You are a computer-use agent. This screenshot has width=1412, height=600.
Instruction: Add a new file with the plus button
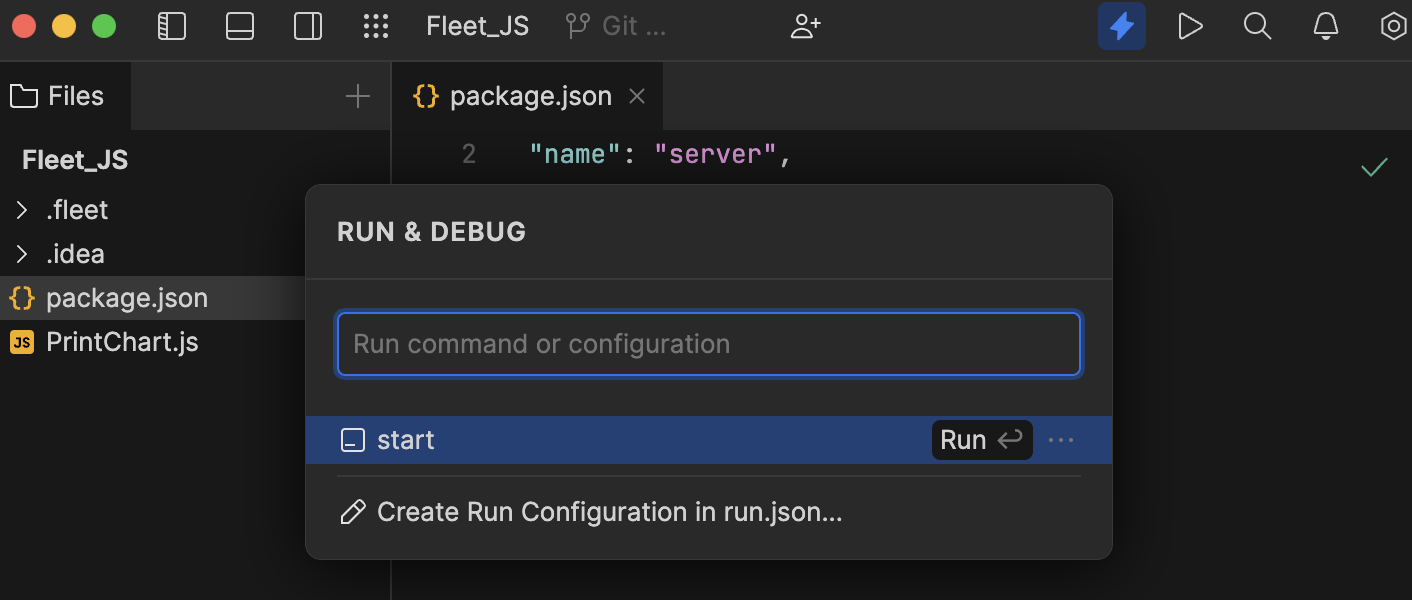tap(357, 95)
